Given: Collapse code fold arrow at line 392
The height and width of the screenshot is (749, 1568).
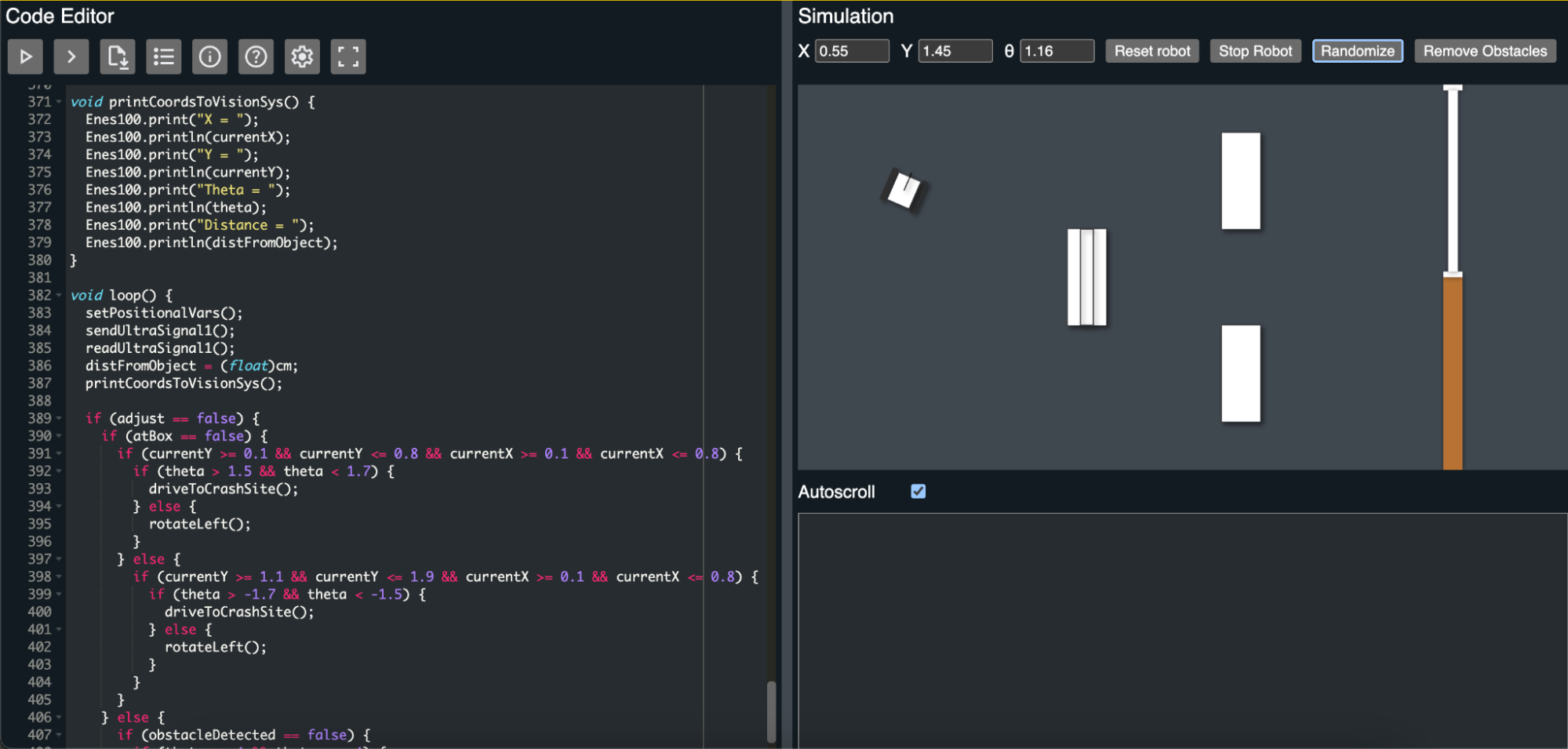Looking at the screenshot, I should click(59, 471).
